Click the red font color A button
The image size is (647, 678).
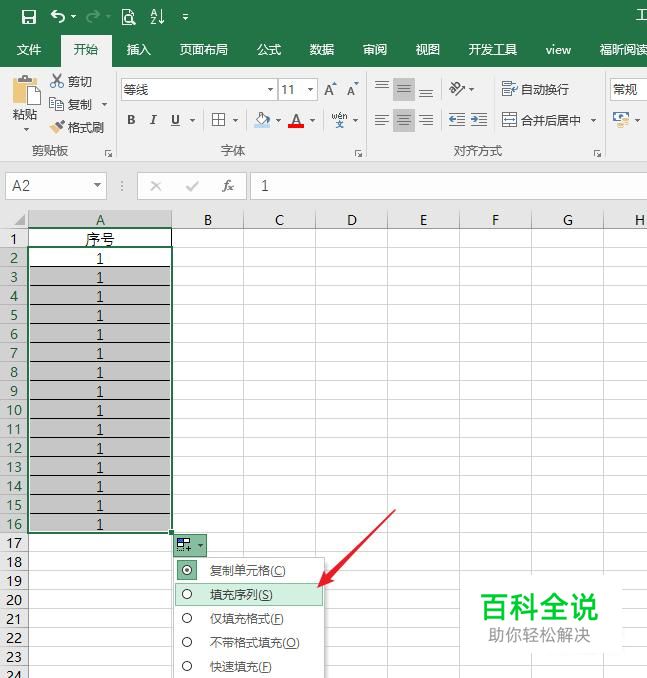296,120
